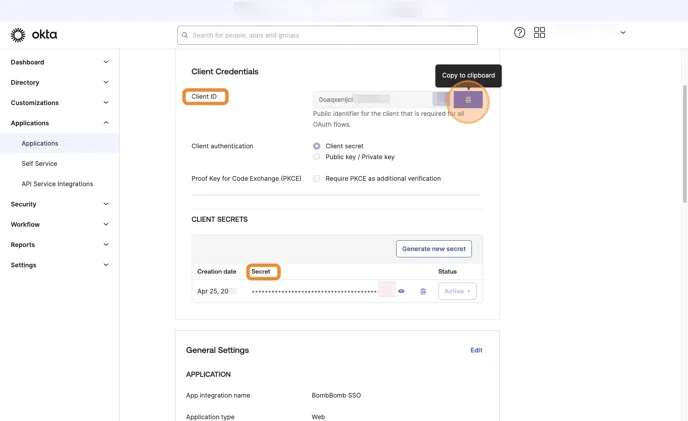Open the user account dropdown arrow
This screenshot has width=688, height=421.
623,32
